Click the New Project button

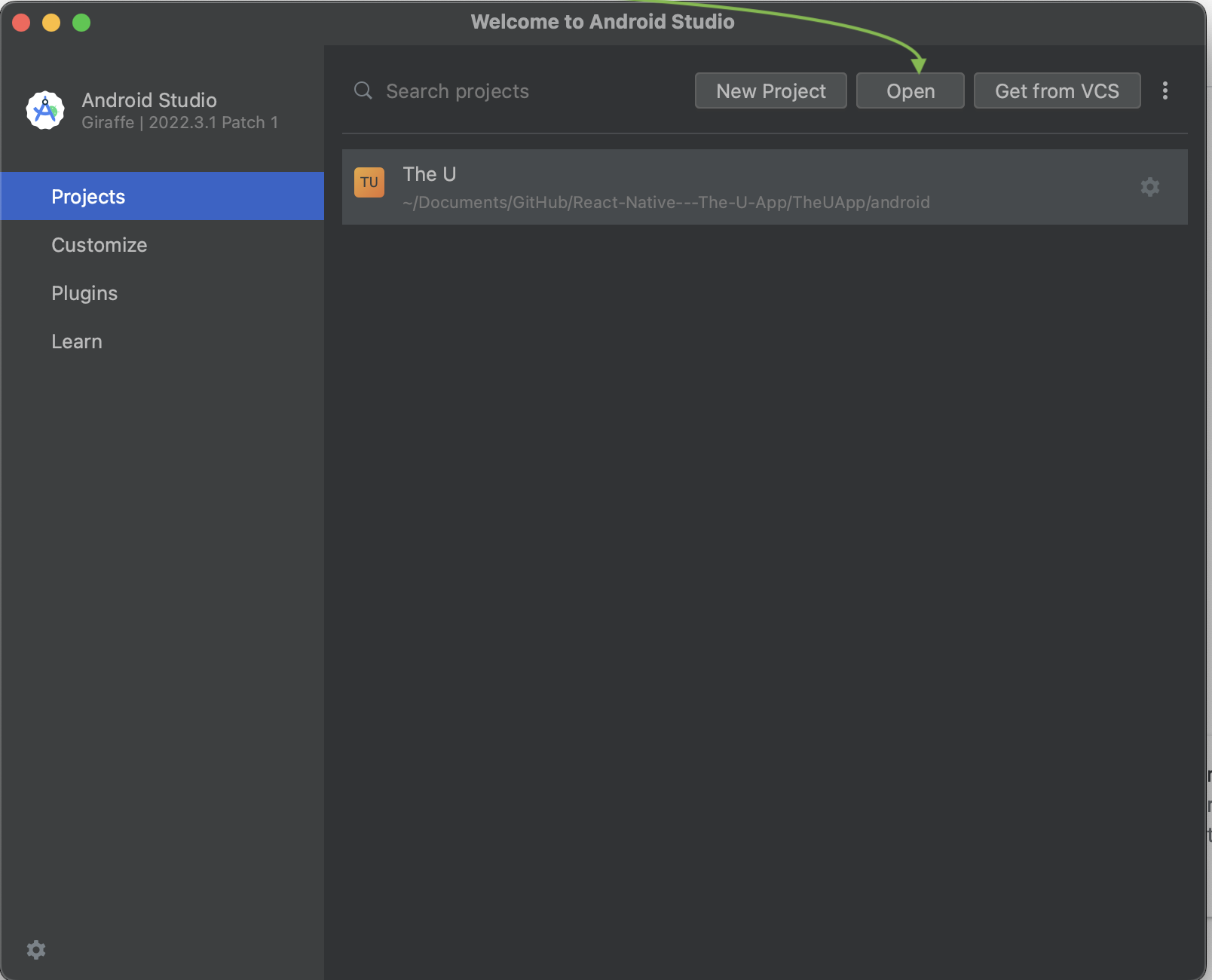click(x=770, y=91)
